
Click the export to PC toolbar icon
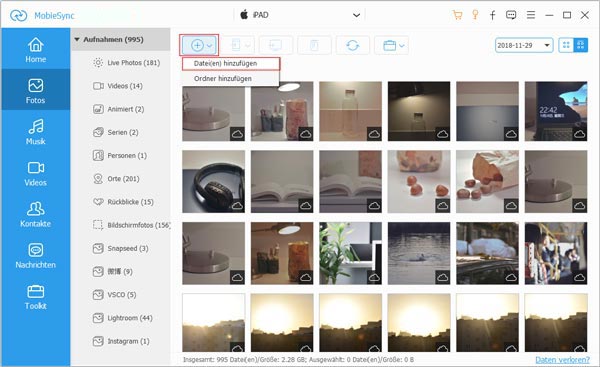click(276, 46)
